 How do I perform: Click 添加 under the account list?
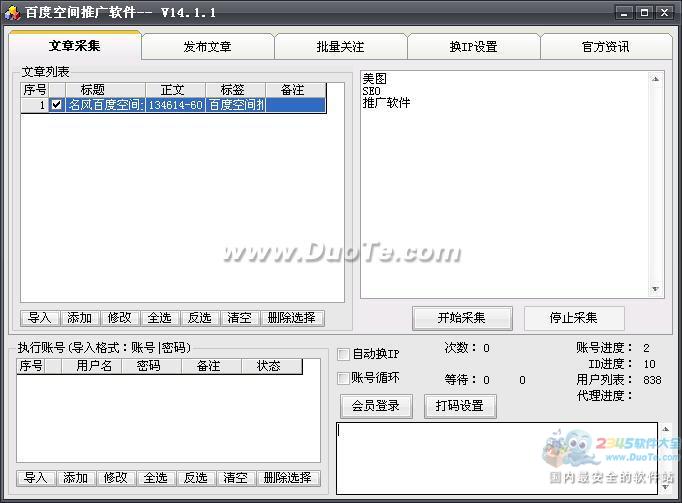(76, 478)
